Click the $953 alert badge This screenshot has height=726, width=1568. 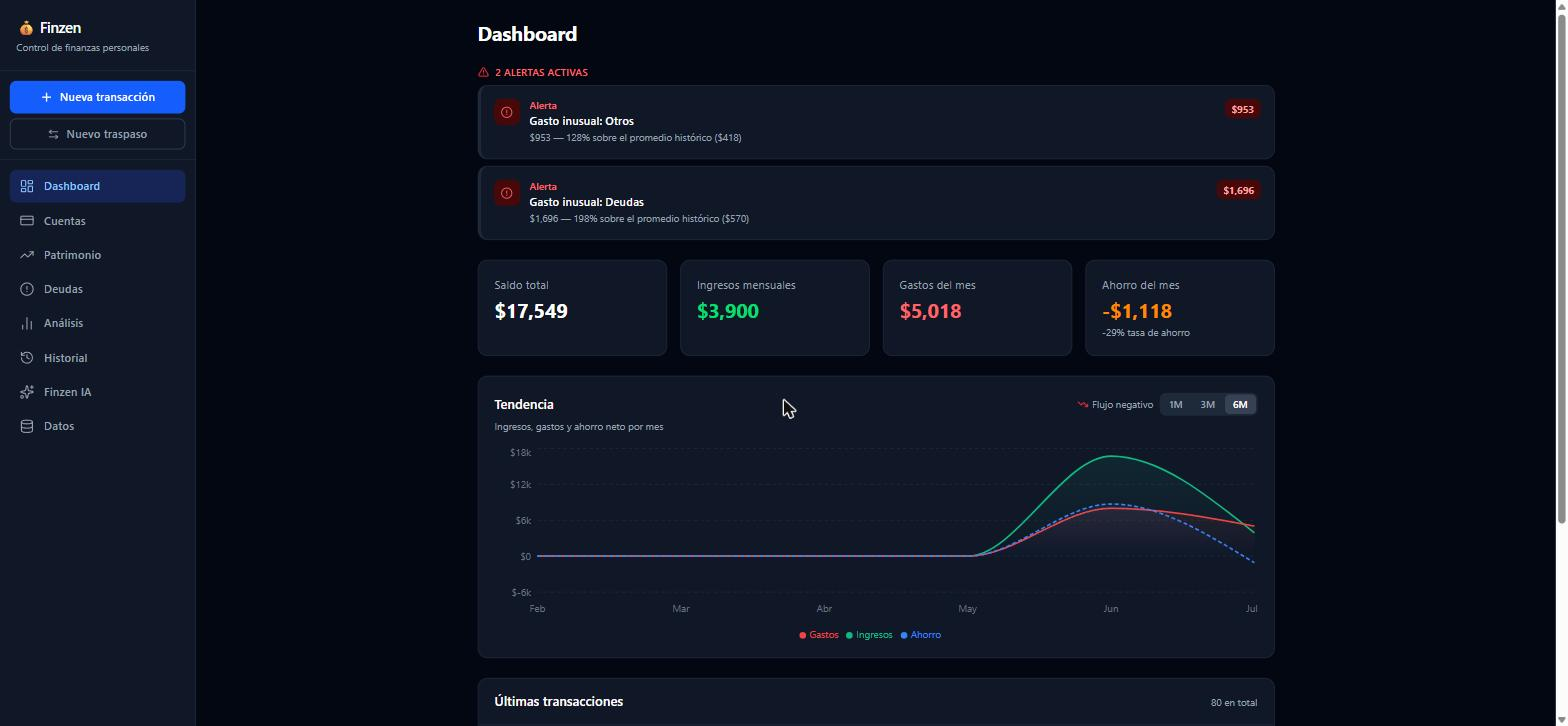point(1242,109)
